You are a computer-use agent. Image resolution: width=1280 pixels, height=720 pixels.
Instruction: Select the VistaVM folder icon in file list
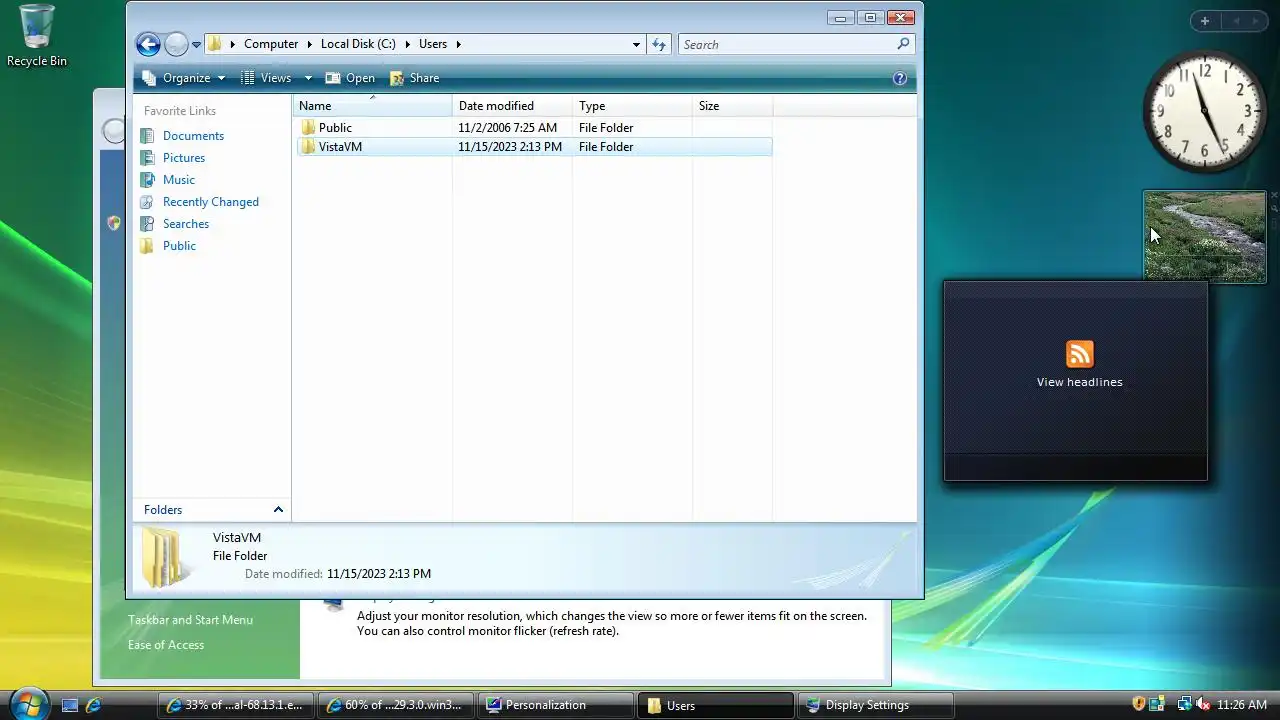point(308,147)
